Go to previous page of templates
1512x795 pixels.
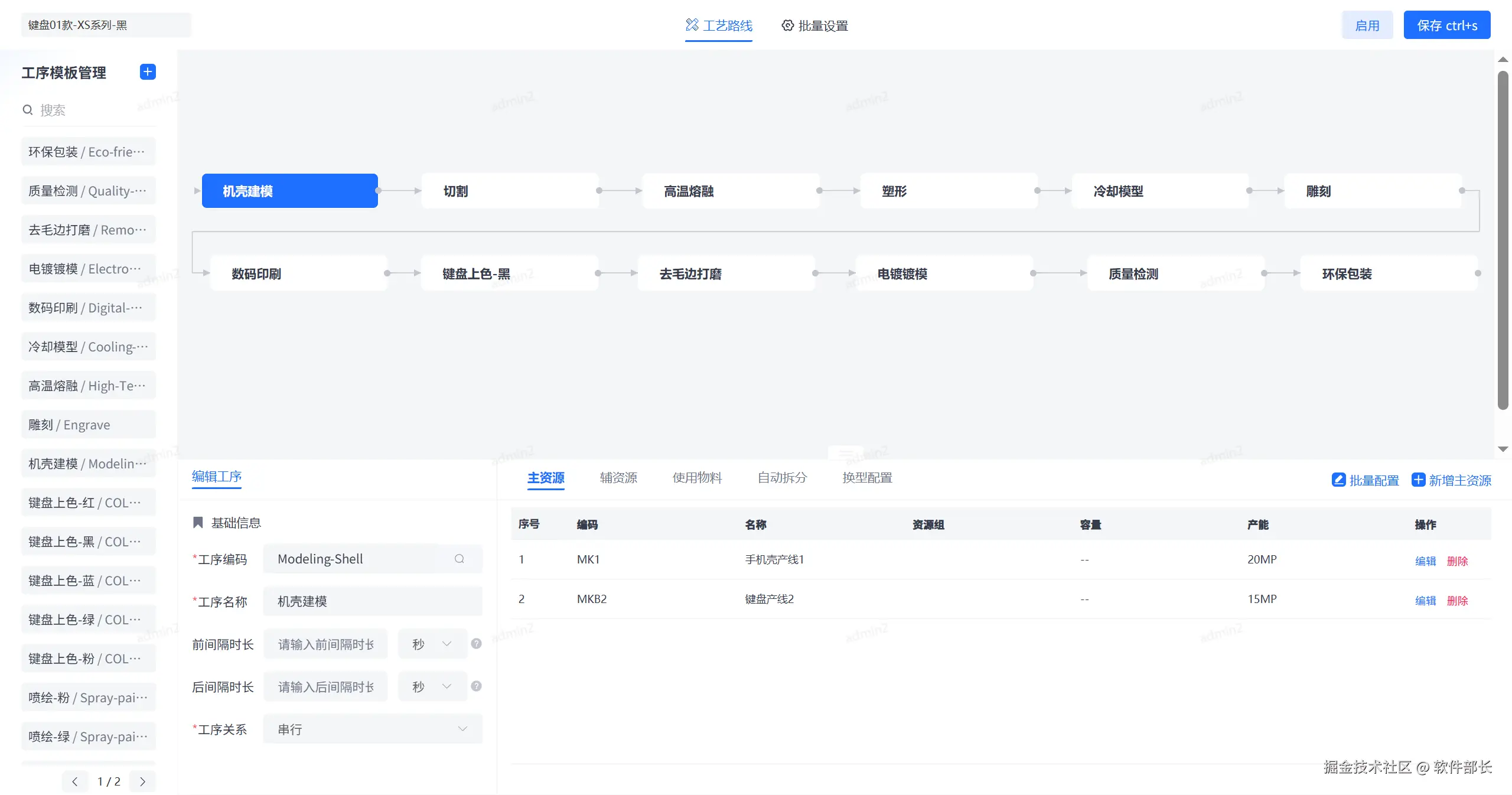pyautogui.click(x=75, y=781)
